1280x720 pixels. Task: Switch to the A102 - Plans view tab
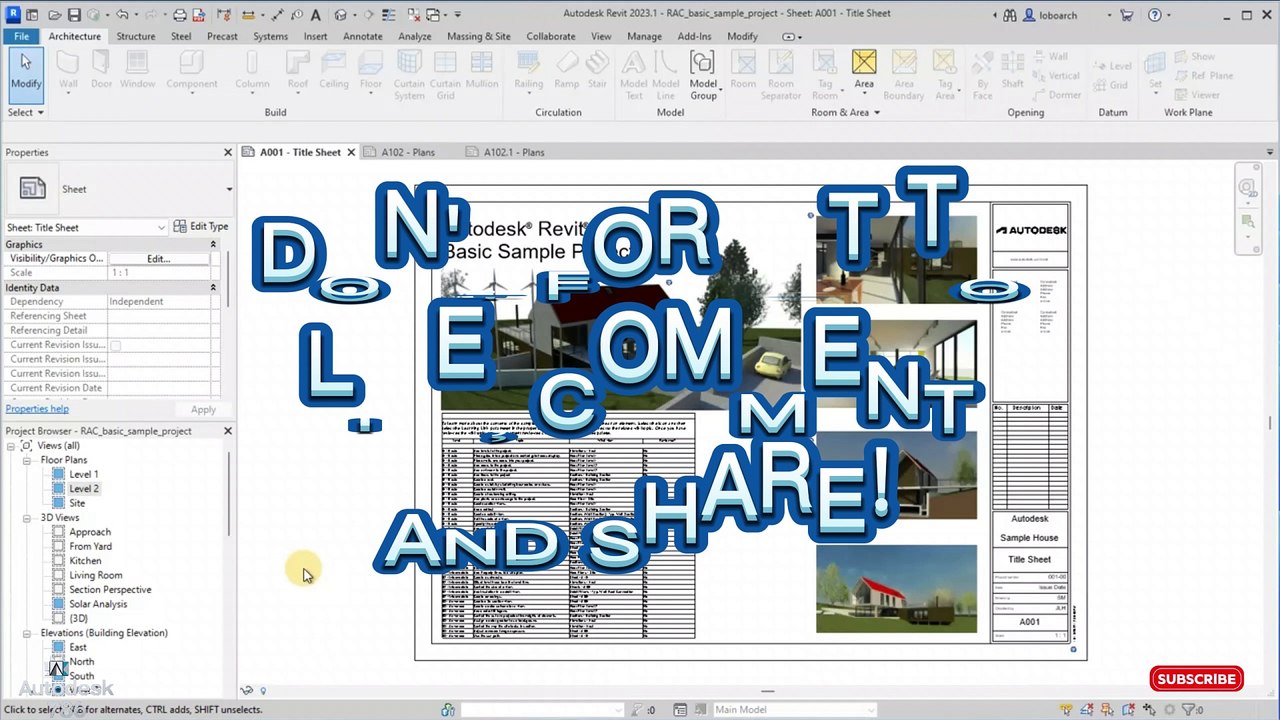coord(408,152)
